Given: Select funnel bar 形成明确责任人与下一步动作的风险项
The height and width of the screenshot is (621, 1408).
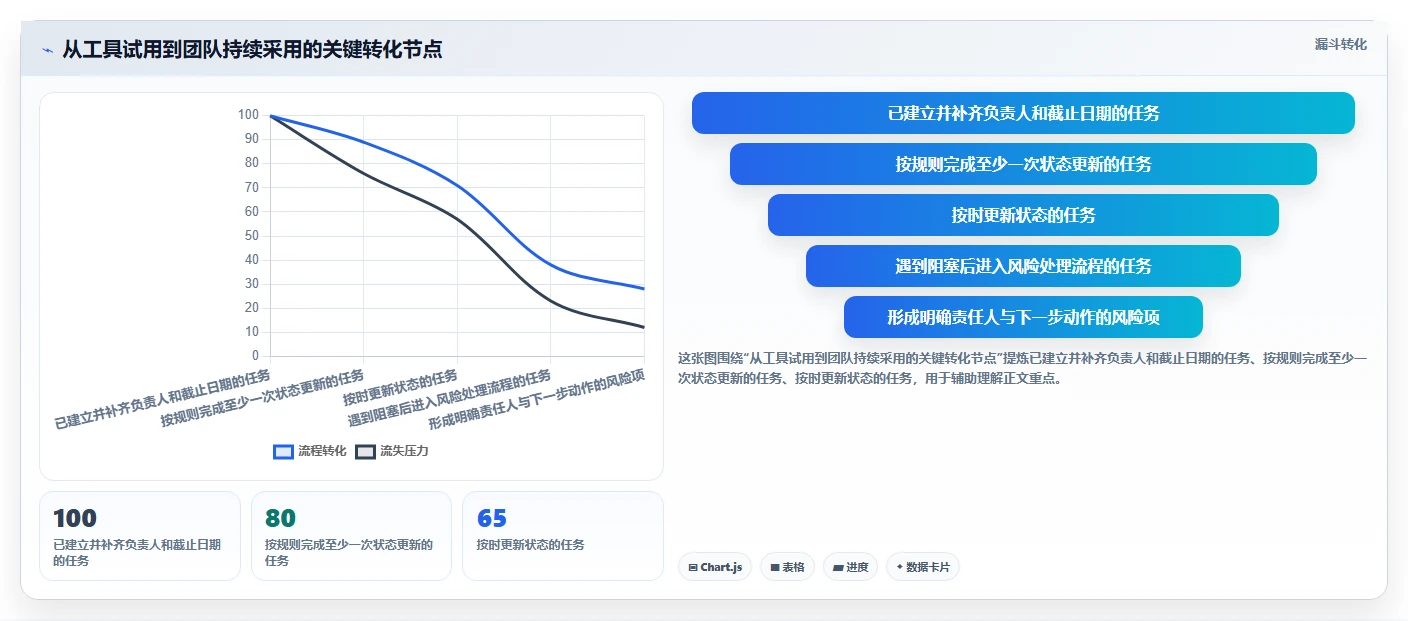Looking at the screenshot, I should point(1023,317).
